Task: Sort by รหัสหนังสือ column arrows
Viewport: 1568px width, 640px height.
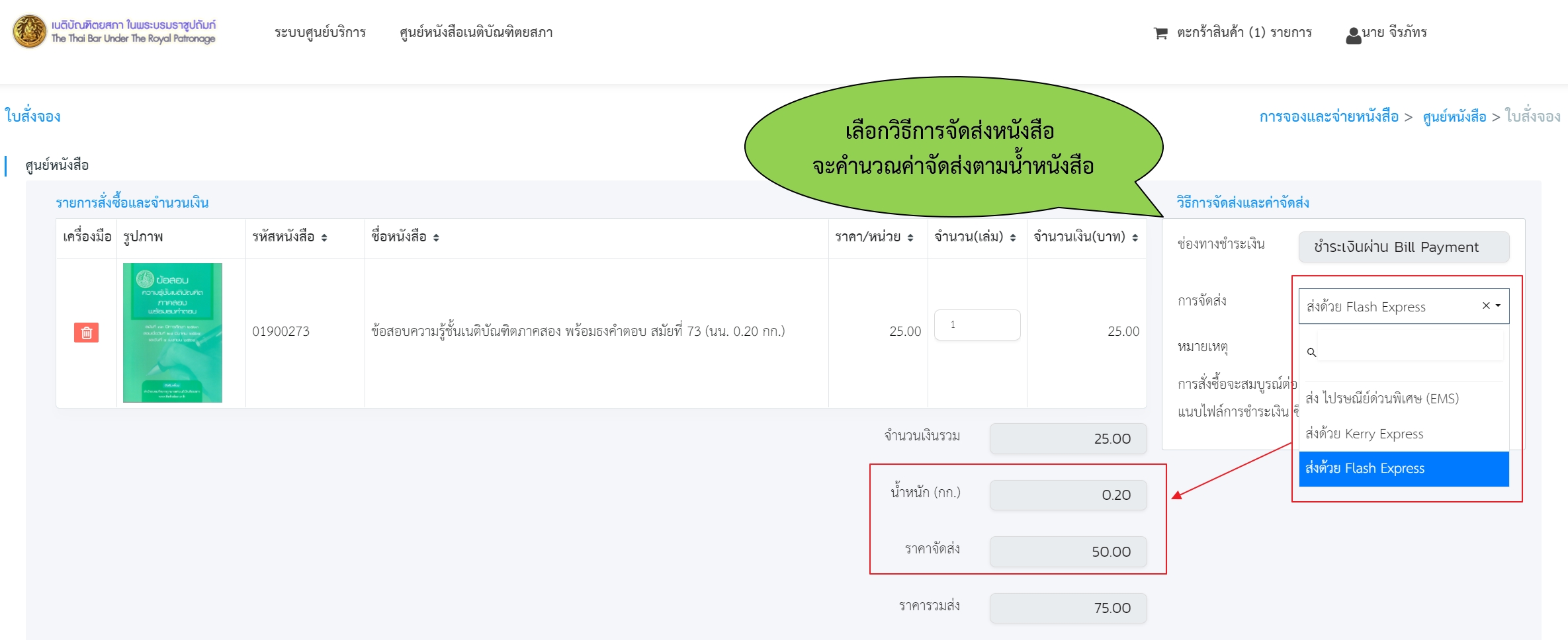Action: [x=324, y=238]
